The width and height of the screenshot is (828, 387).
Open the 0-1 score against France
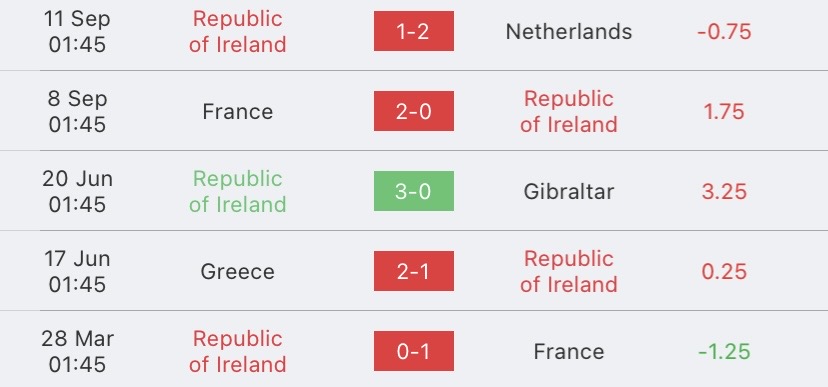[413, 352]
